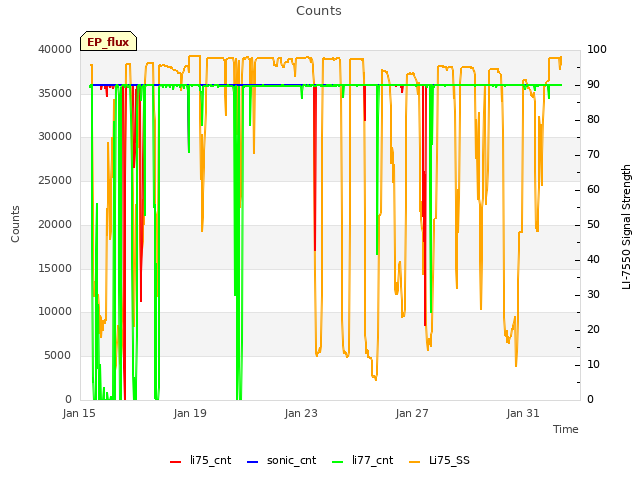Click the red li75_cnt legend swatch
Image resolution: width=640 pixels, height=480 pixels.
(x=176, y=462)
